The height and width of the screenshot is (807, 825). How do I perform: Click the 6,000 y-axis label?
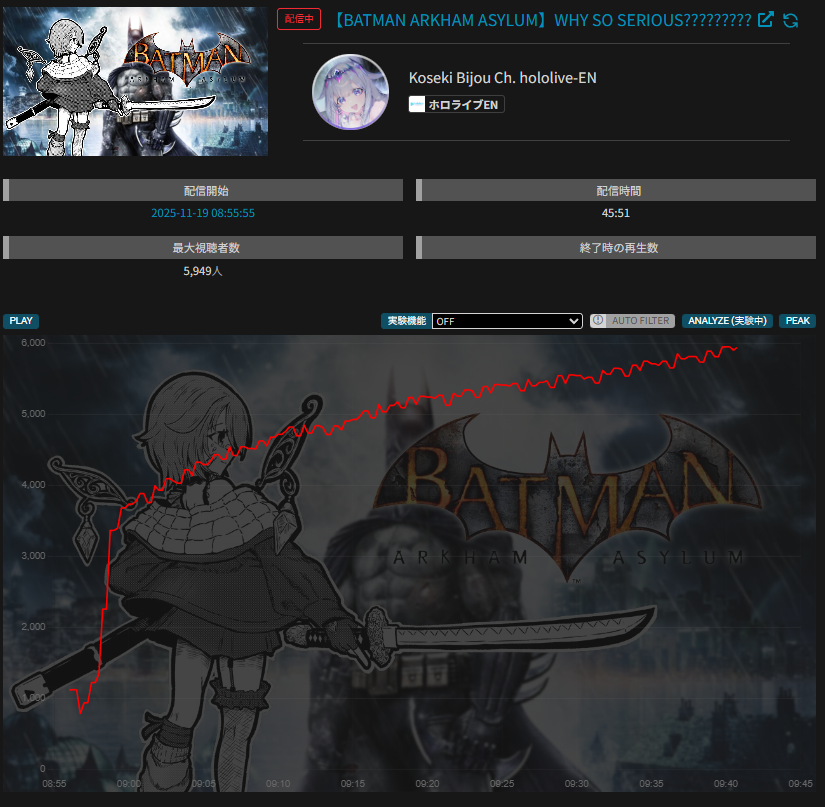click(x=33, y=342)
